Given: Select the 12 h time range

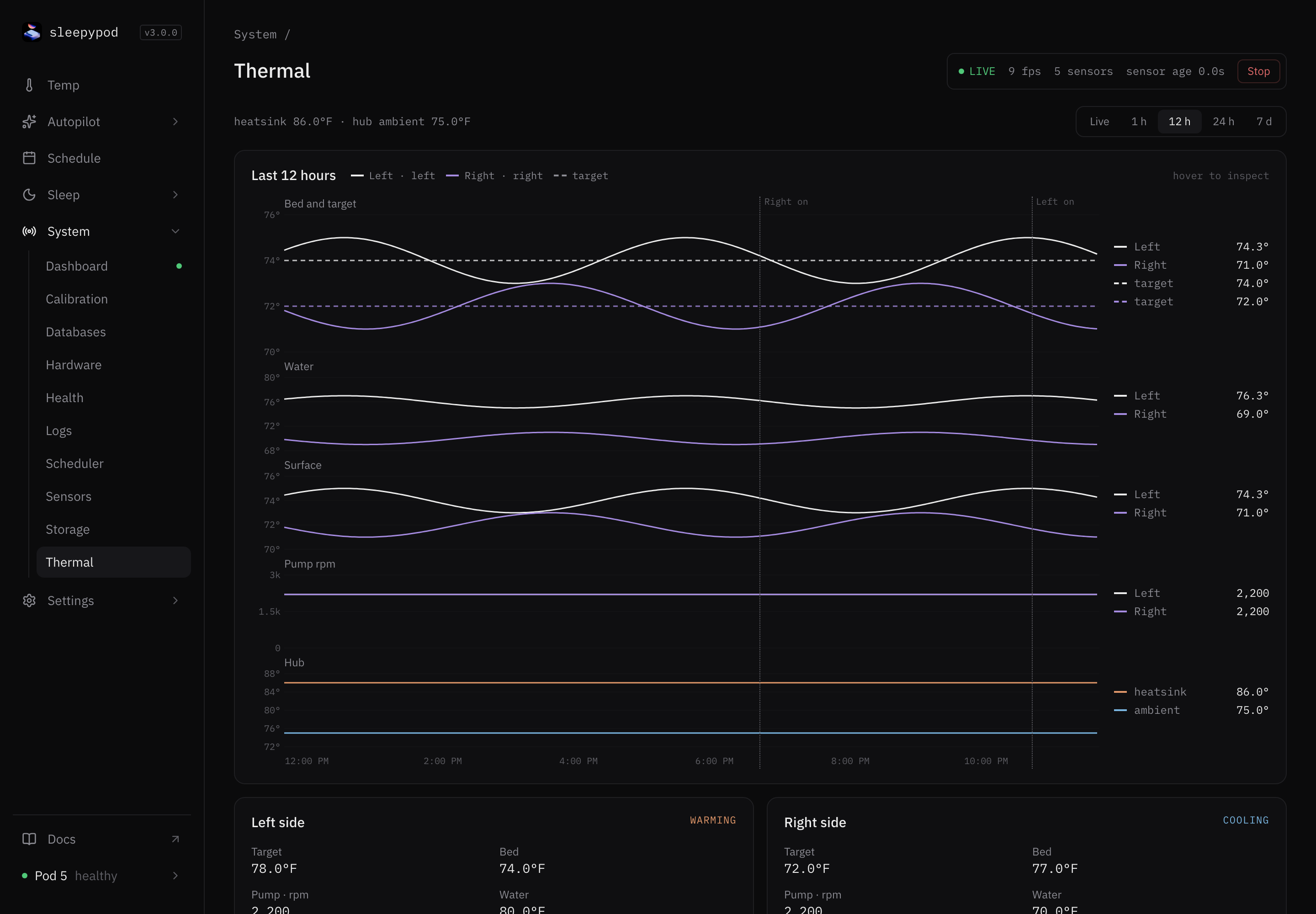Looking at the screenshot, I should point(1179,122).
